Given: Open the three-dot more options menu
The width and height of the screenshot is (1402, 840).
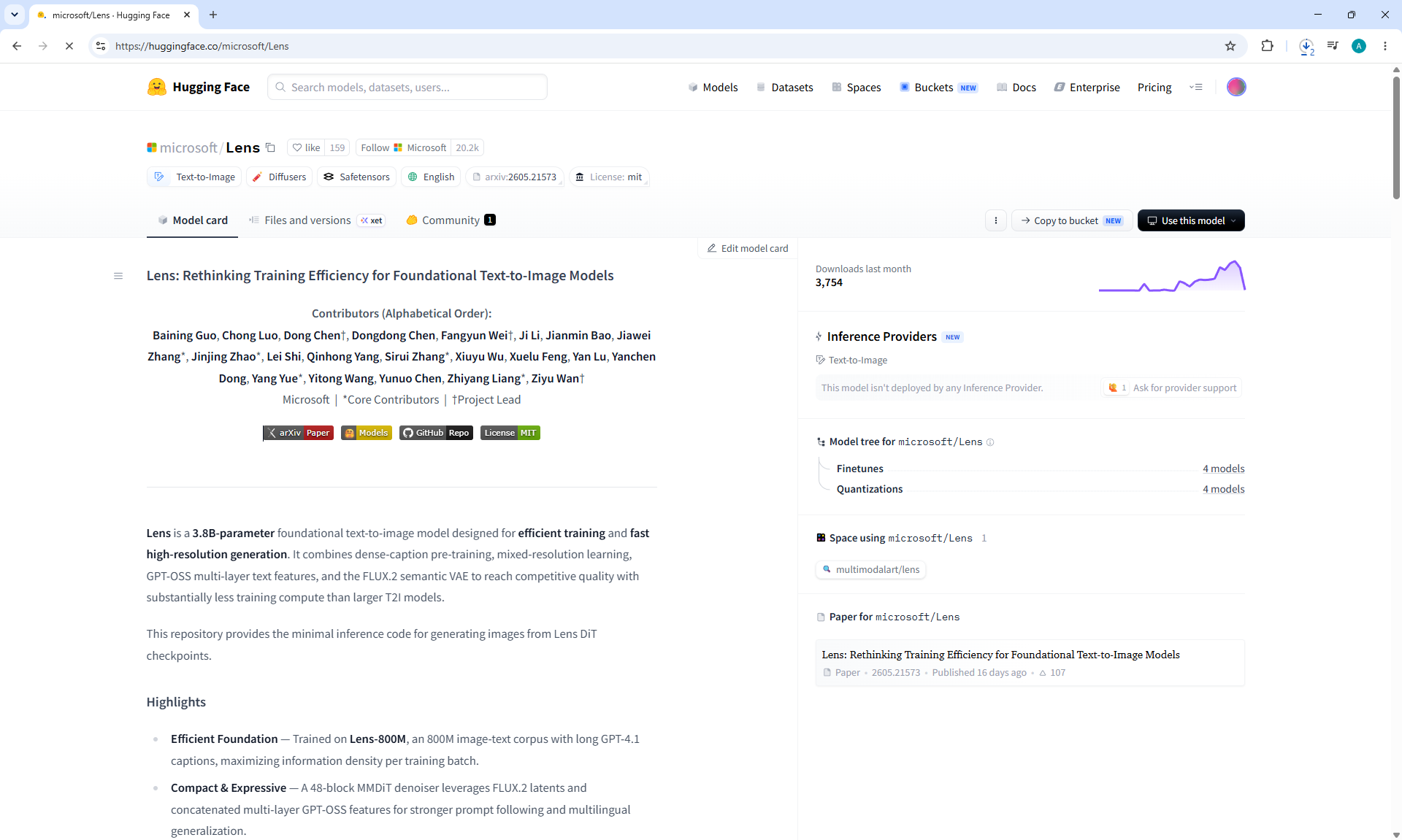Looking at the screenshot, I should click(x=996, y=220).
